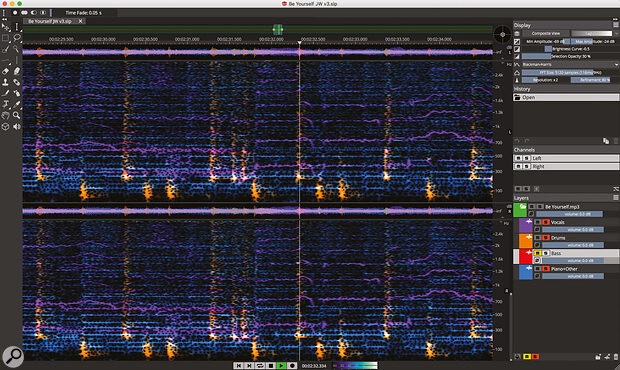Open the Display panel options menu

click(616, 25)
